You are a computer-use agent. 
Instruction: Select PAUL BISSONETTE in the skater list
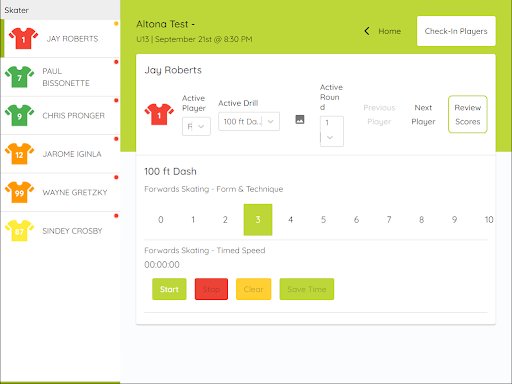(60, 77)
